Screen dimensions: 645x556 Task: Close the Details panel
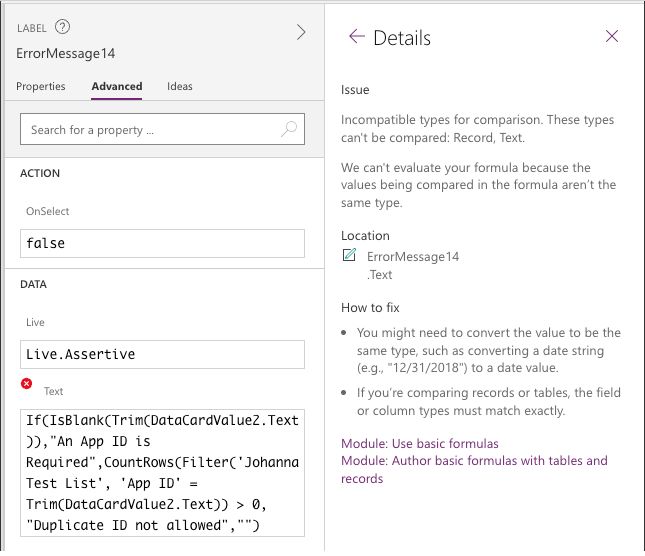click(612, 37)
